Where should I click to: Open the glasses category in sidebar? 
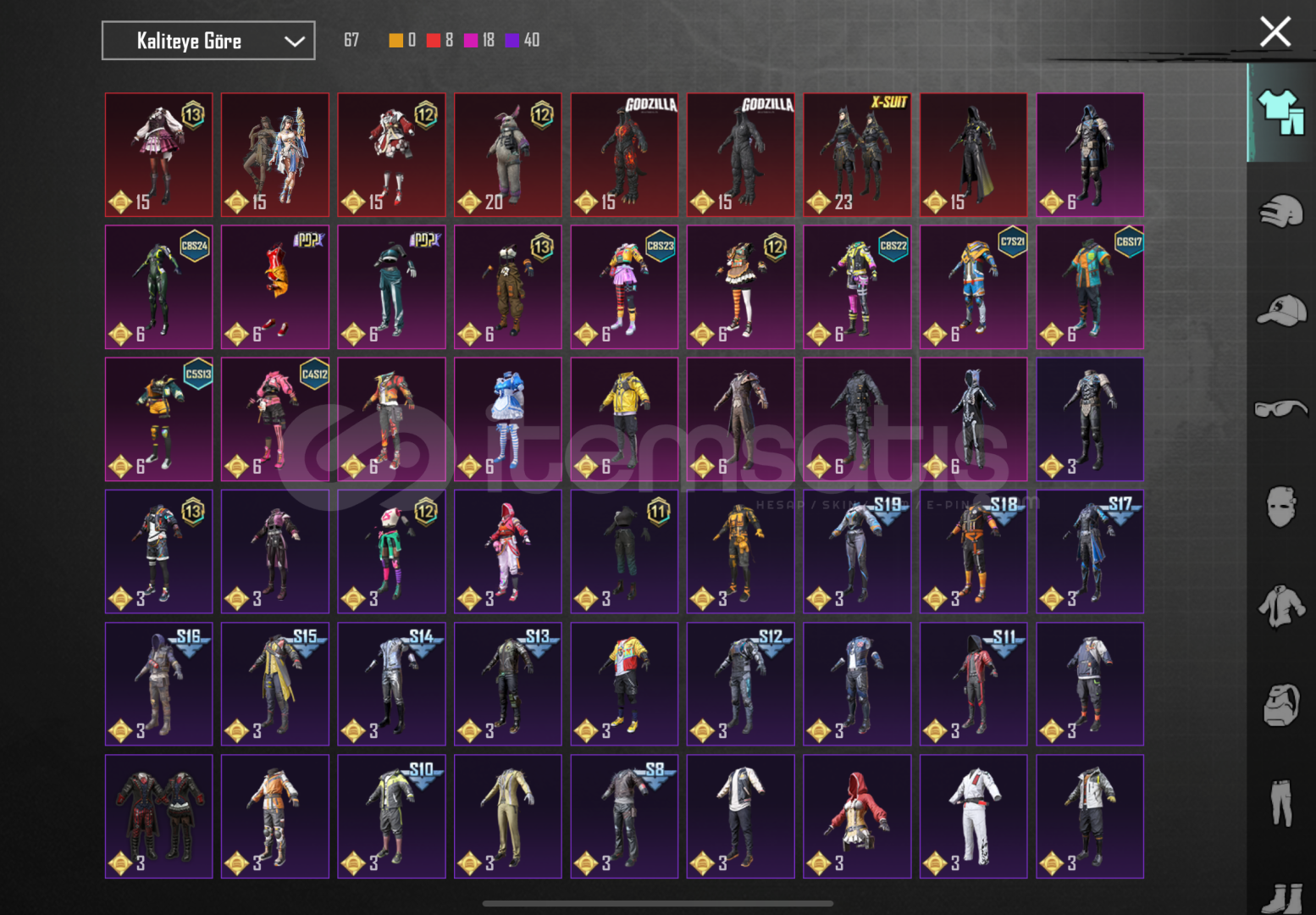coord(1280,409)
